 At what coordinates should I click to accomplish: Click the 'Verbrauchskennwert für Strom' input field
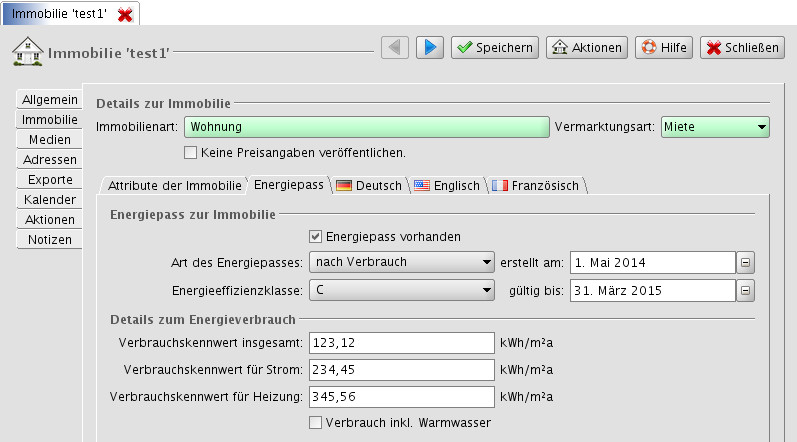[x=402, y=370]
